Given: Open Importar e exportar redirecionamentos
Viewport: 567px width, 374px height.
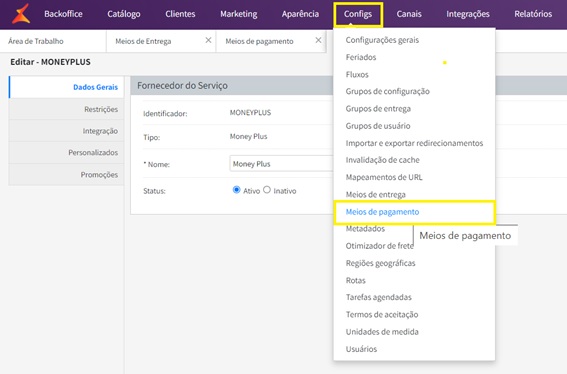Looking at the screenshot, I should pos(414,143).
